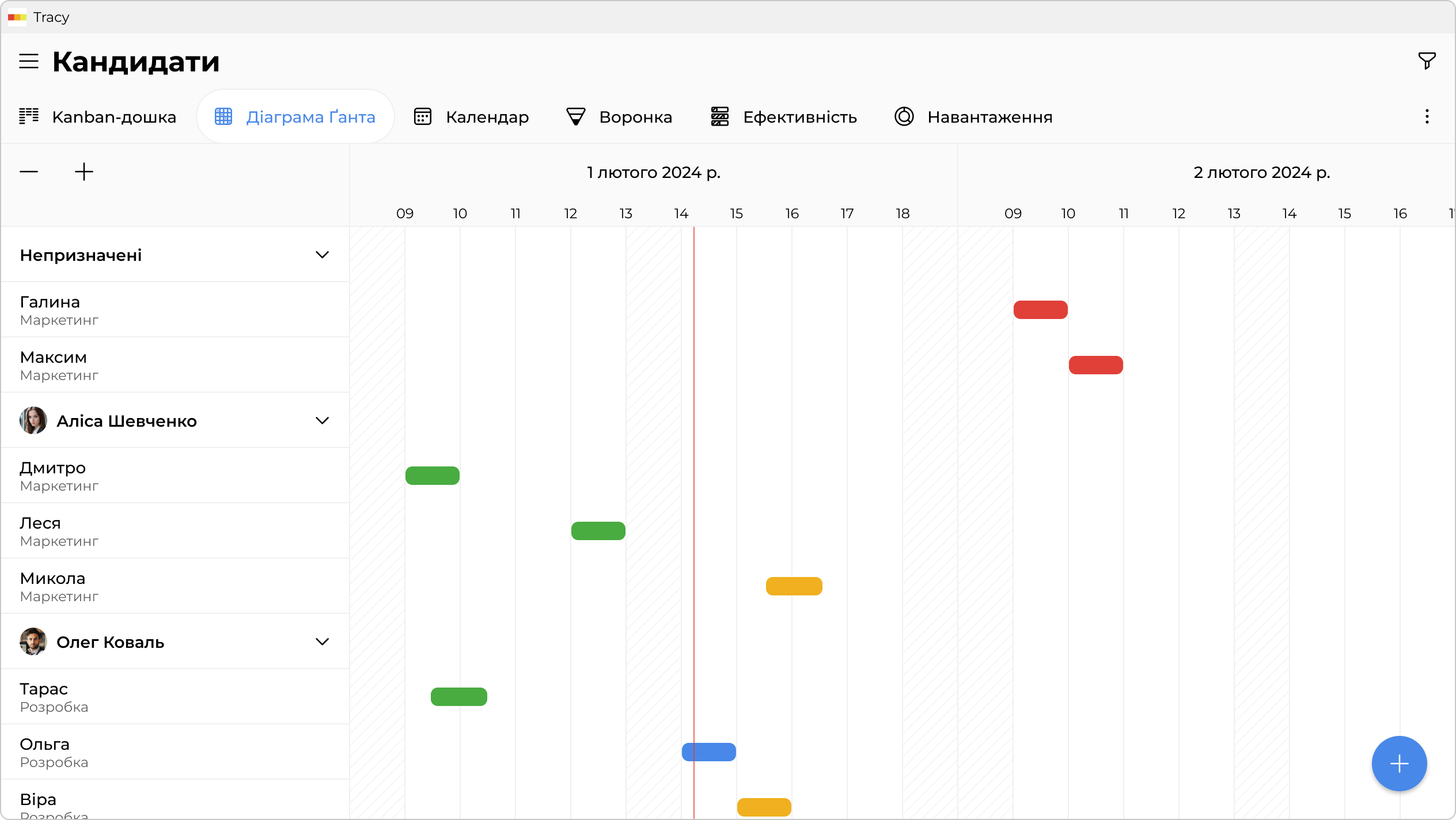Collapse the Аліса Шевченко group
Image resolution: width=1456 pixels, height=820 pixels.
point(322,420)
